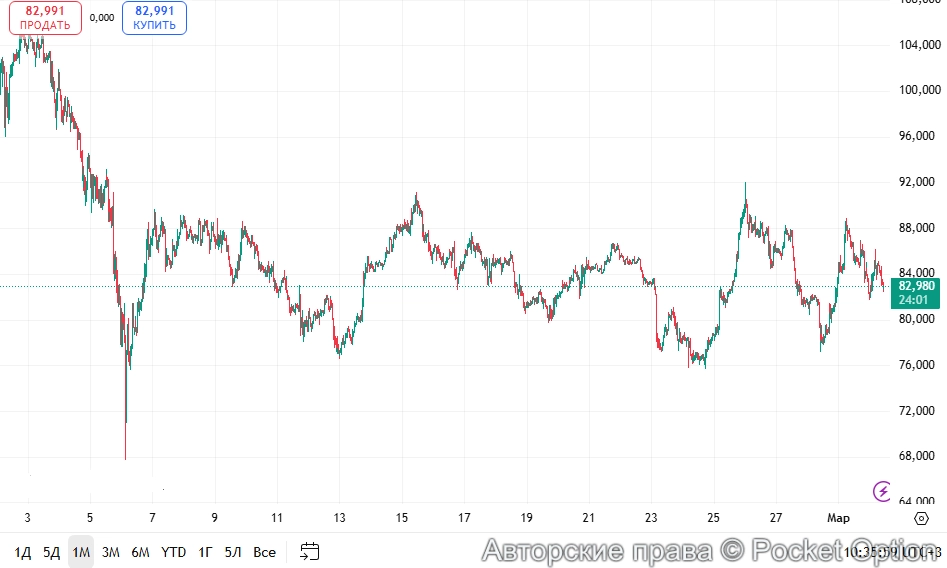Viewport: 947px width, 568px height.
Task: Select the YTD range option
Action: [x=173, y=552]
